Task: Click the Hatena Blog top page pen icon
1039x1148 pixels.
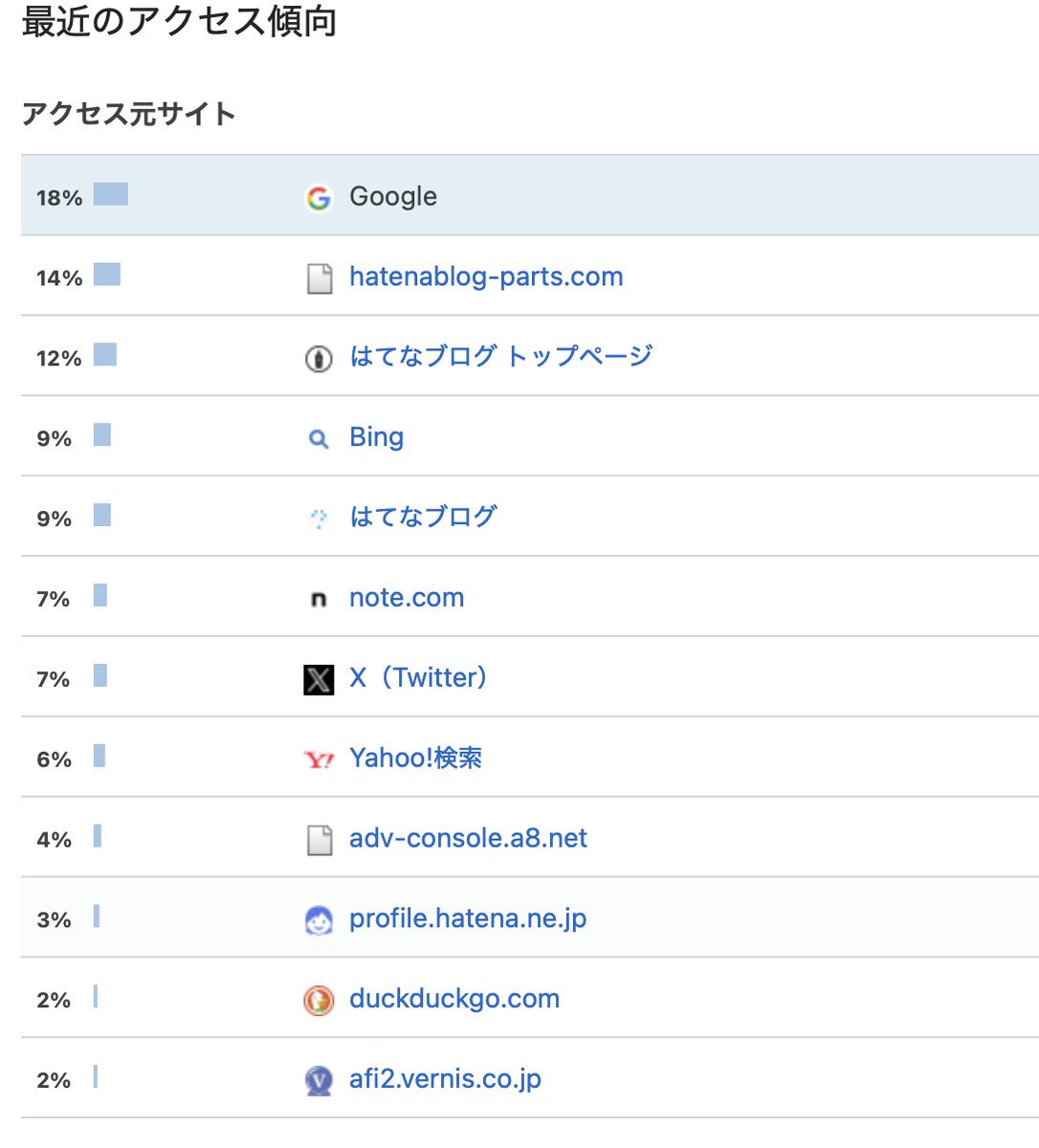Action: tap(319, 359)
